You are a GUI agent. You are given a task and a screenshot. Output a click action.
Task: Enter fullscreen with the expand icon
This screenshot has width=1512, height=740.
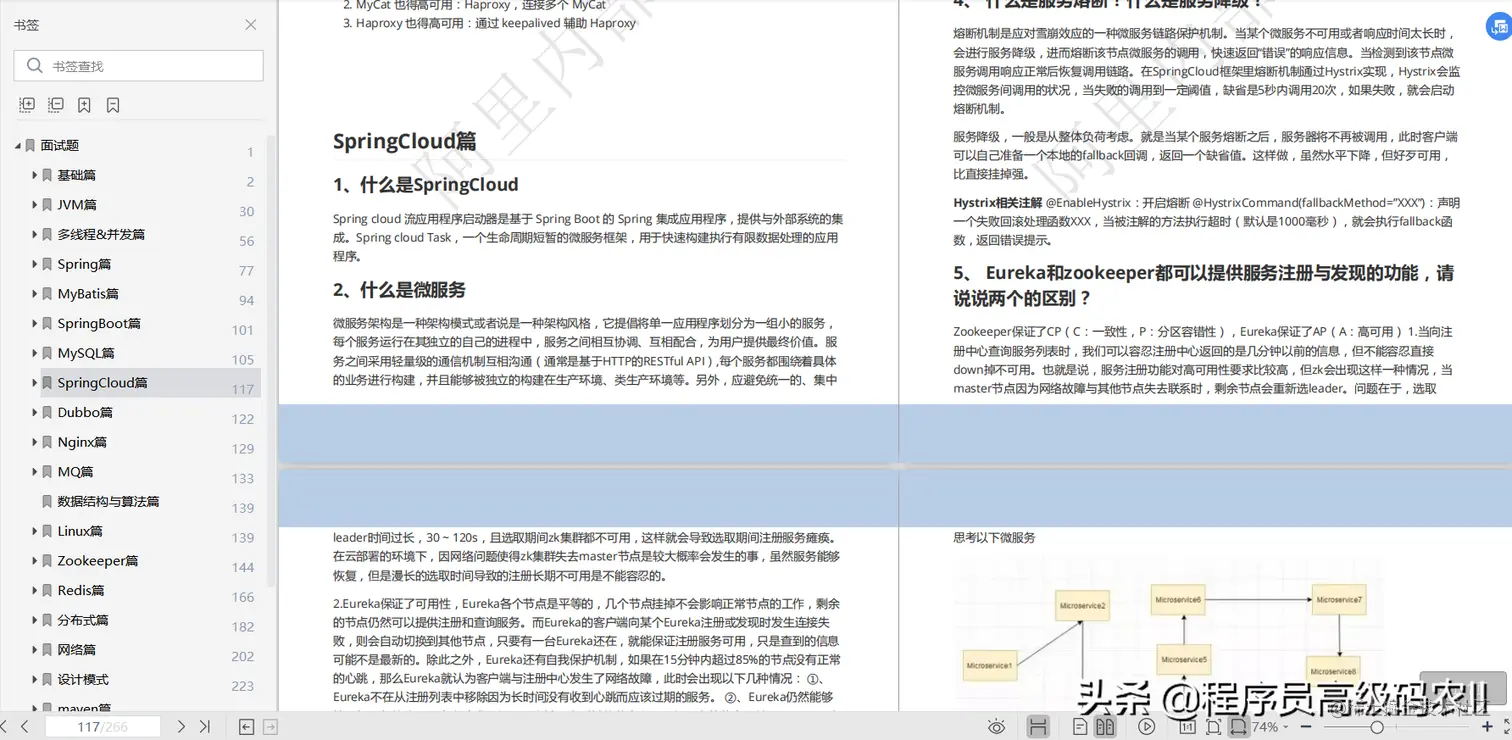[x=1506, y=727]
